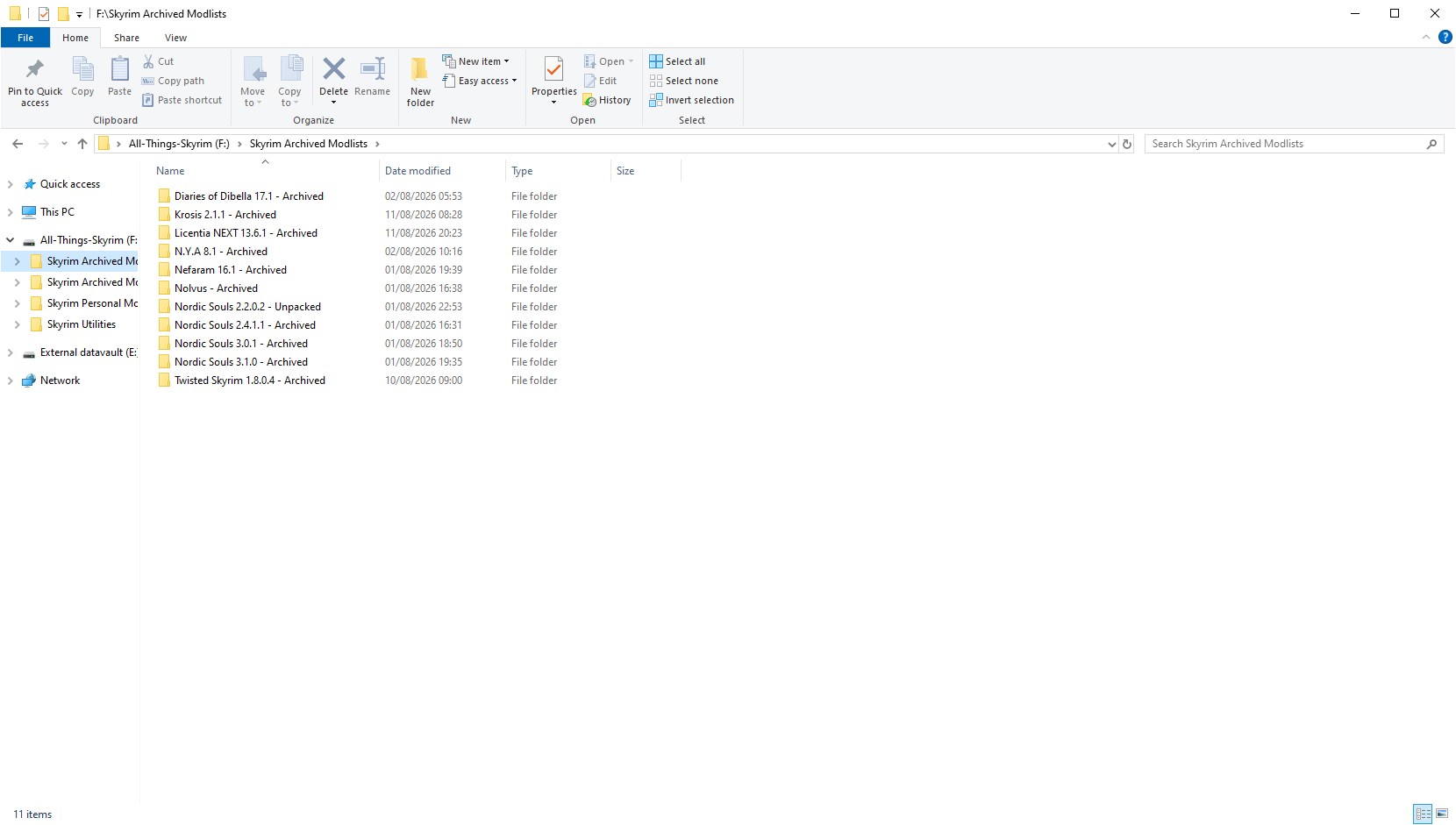Screen dimensions: 1456x825
Task: Expand Network in navigation pane
Action: (10, 380)
